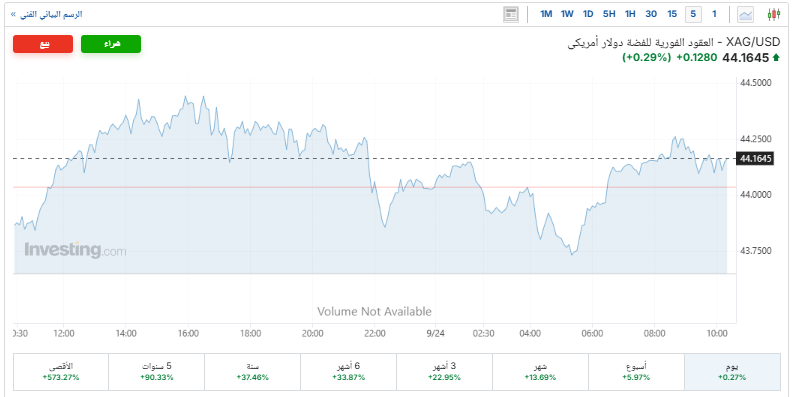Viewport: 793px width, 397px height.
Task: Open the news table icon
Action: coord(511,15)
